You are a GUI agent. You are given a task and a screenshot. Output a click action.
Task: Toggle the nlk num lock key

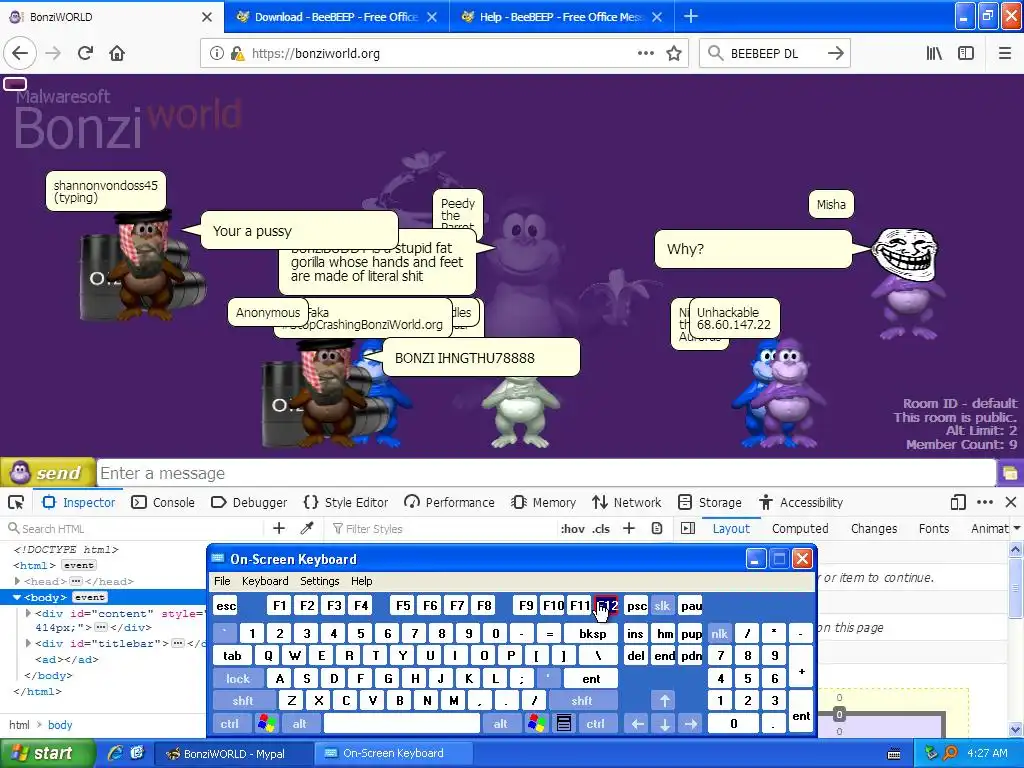point(719,633)
